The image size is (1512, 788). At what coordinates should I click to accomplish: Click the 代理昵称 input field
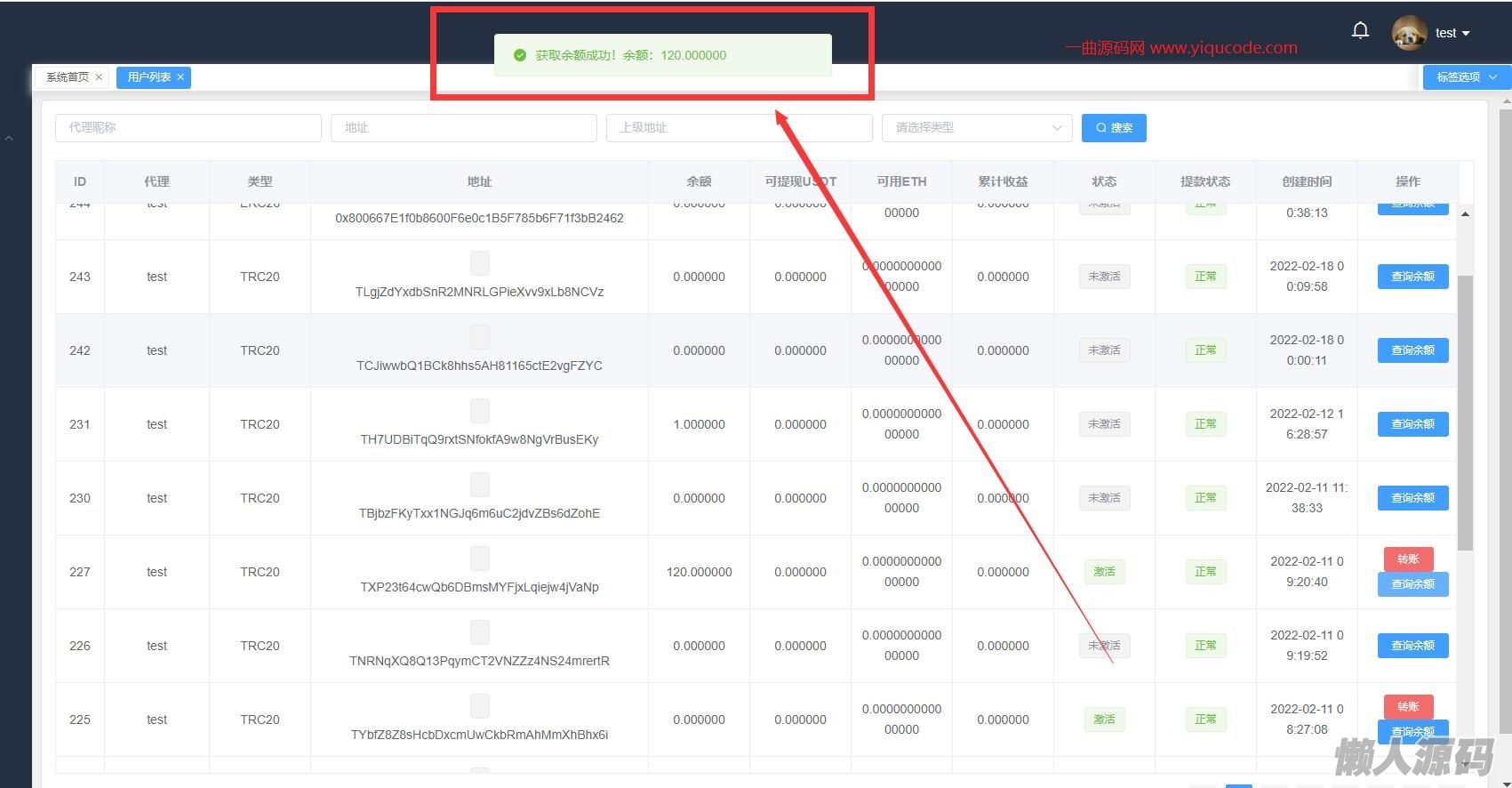pos(188,128)
